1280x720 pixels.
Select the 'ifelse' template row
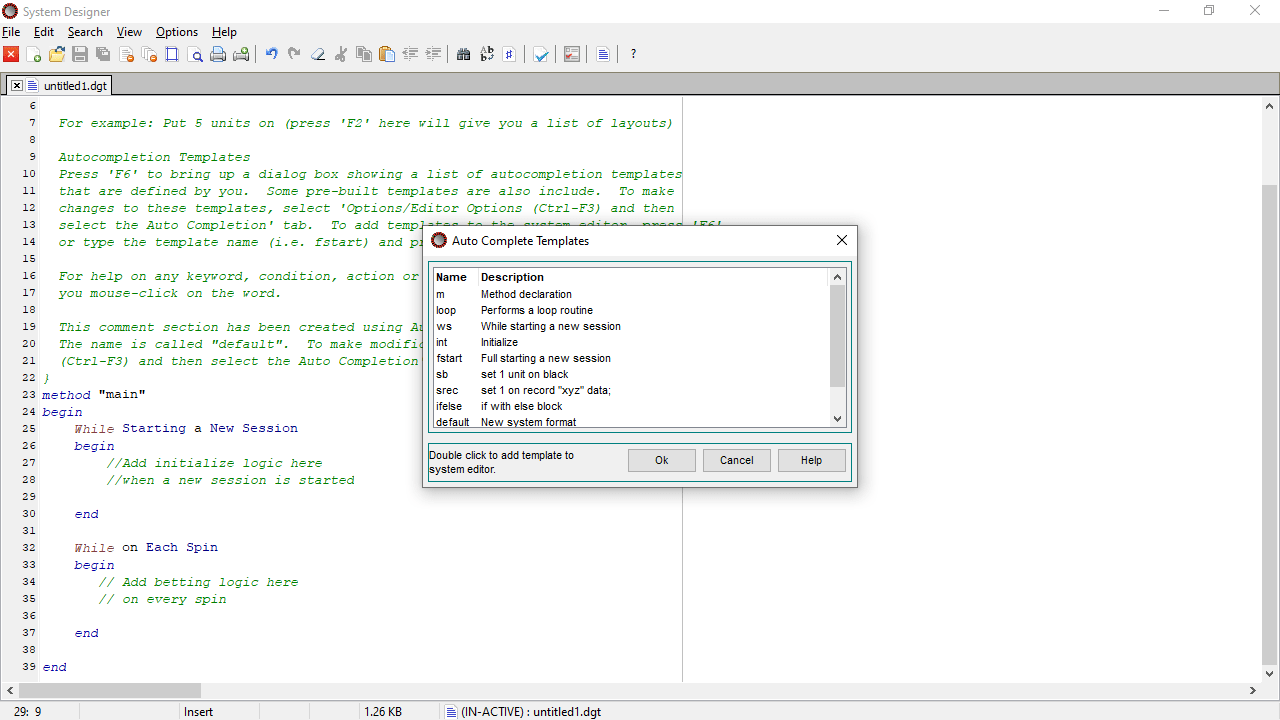632,406
